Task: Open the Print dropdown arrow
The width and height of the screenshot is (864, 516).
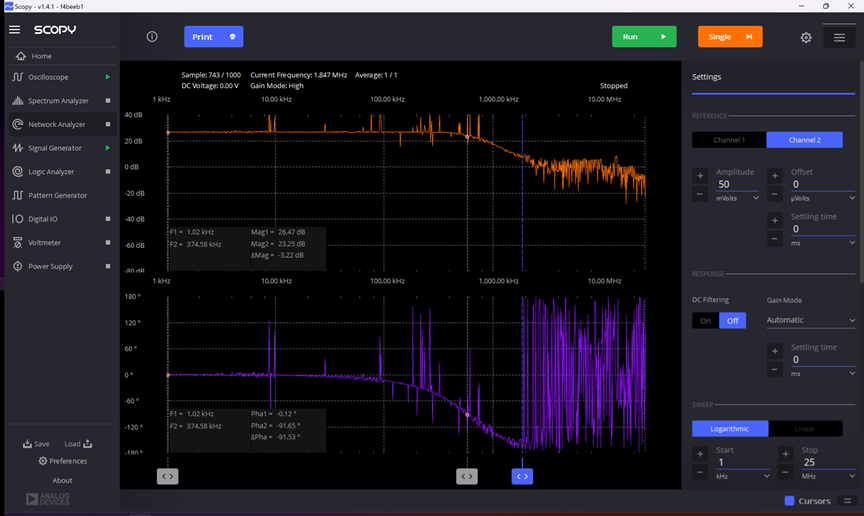Action: click(x=233, y=36)
